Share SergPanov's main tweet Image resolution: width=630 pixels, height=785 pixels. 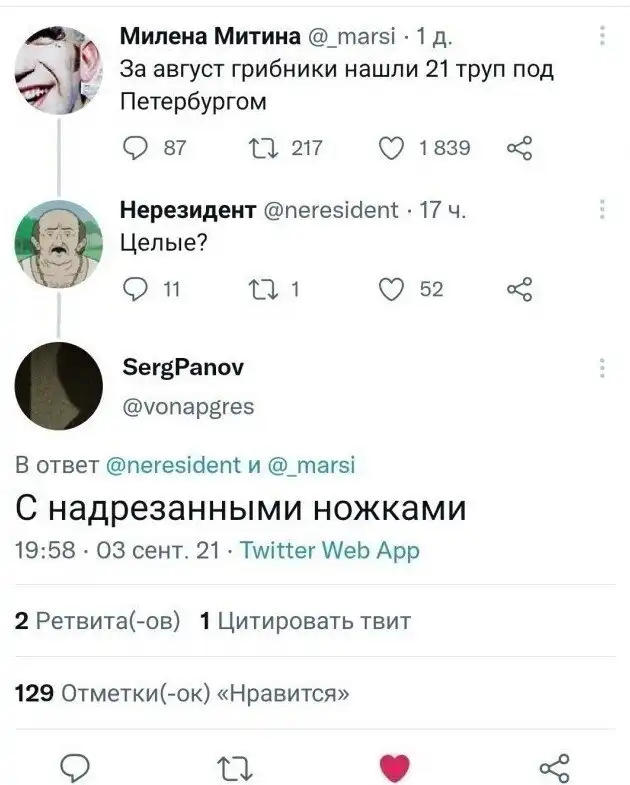point(555,768)
